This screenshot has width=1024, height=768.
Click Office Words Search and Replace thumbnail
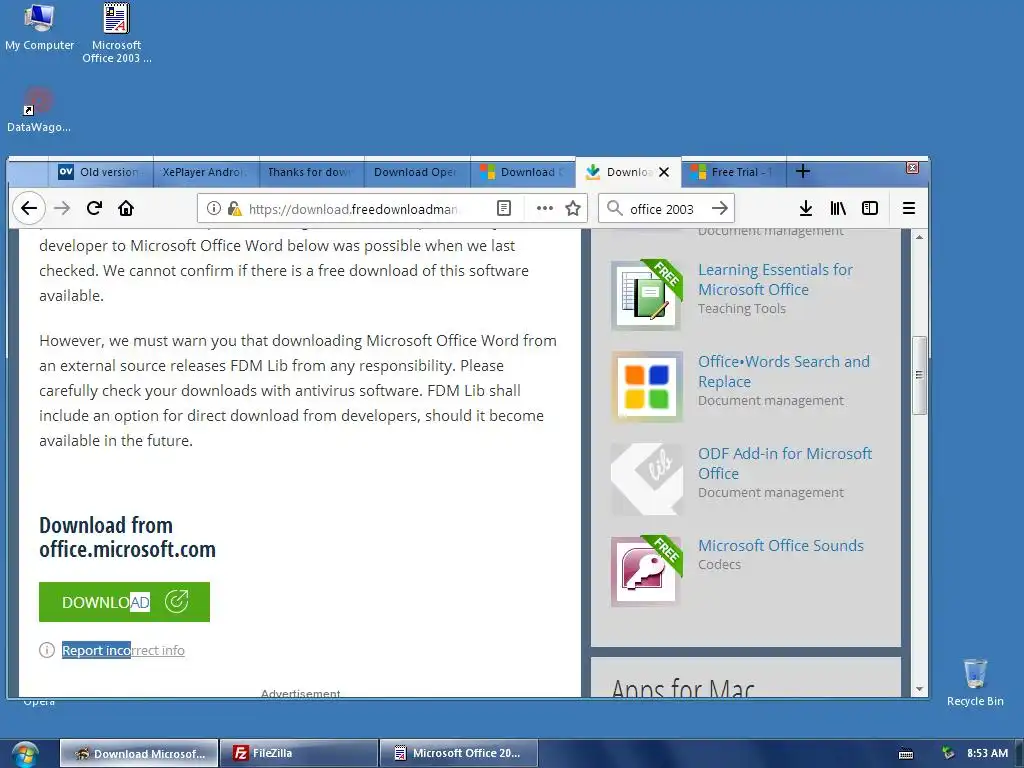point(647,387)
